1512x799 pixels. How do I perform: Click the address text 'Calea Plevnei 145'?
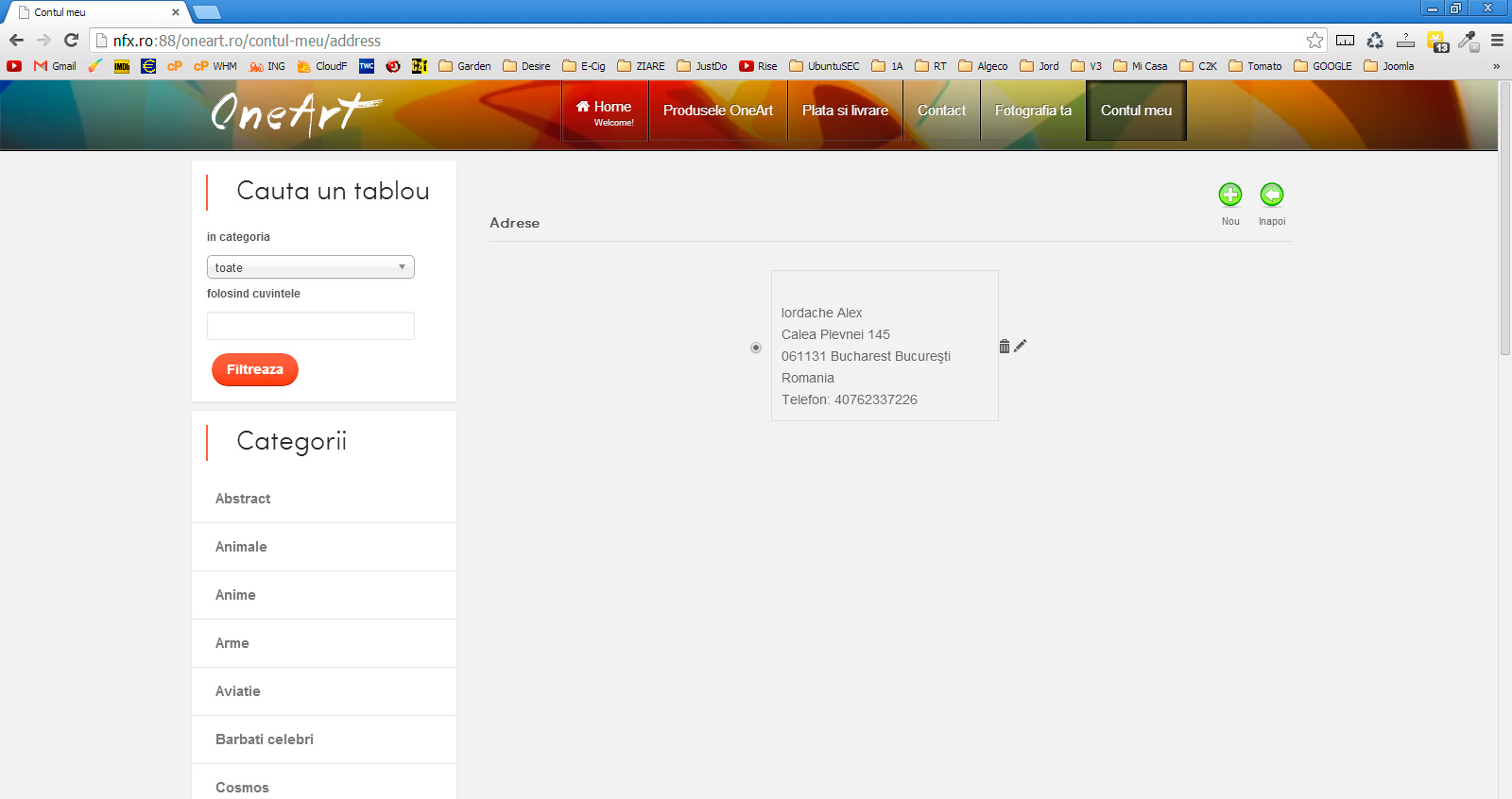point(835,334)
